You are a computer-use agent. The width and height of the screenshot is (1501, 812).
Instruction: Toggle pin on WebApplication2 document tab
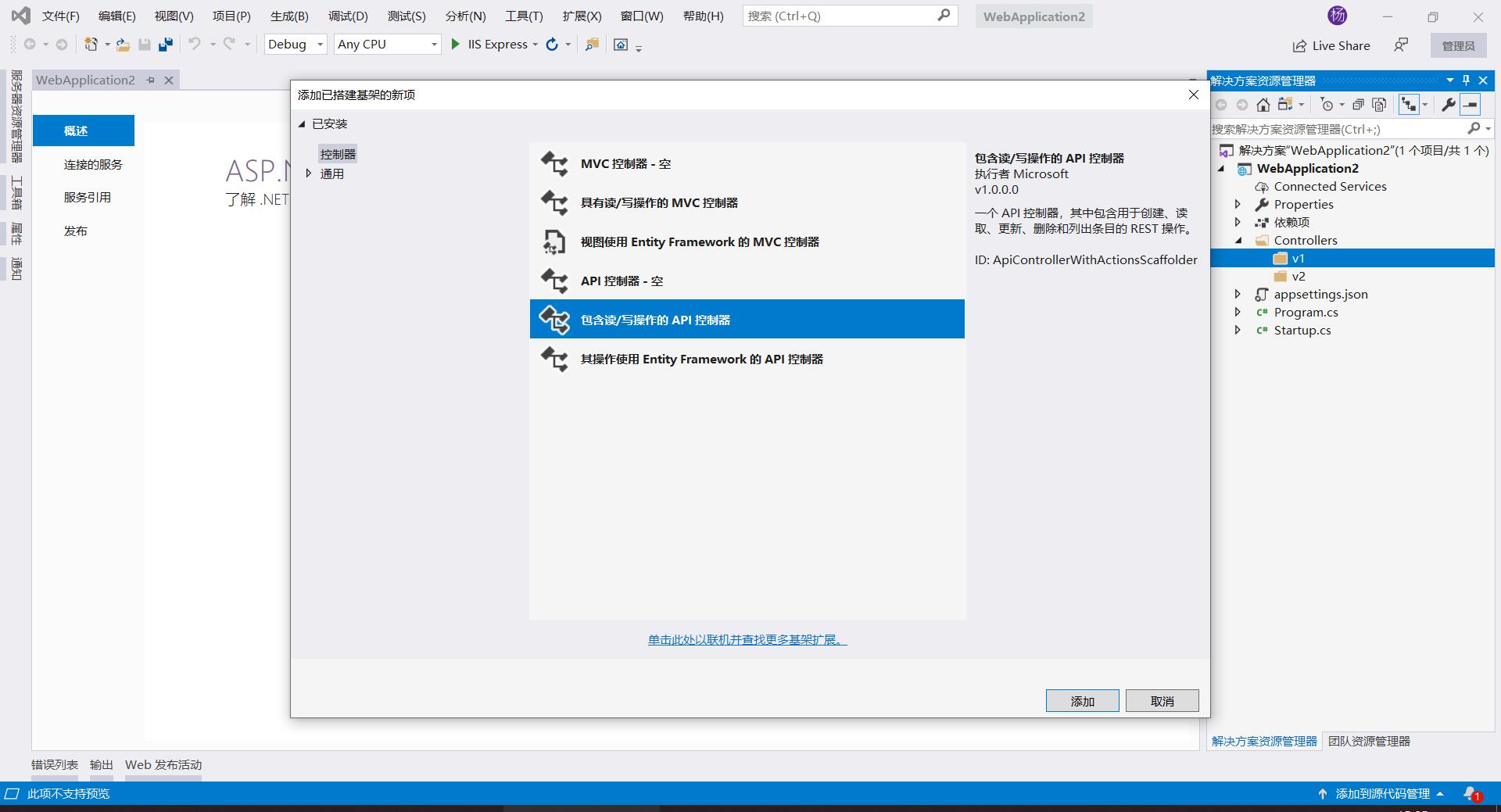point(151,80)
